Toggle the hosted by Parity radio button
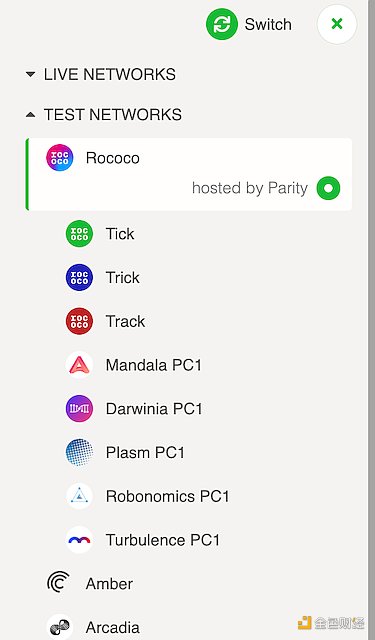 click(328, 188)
